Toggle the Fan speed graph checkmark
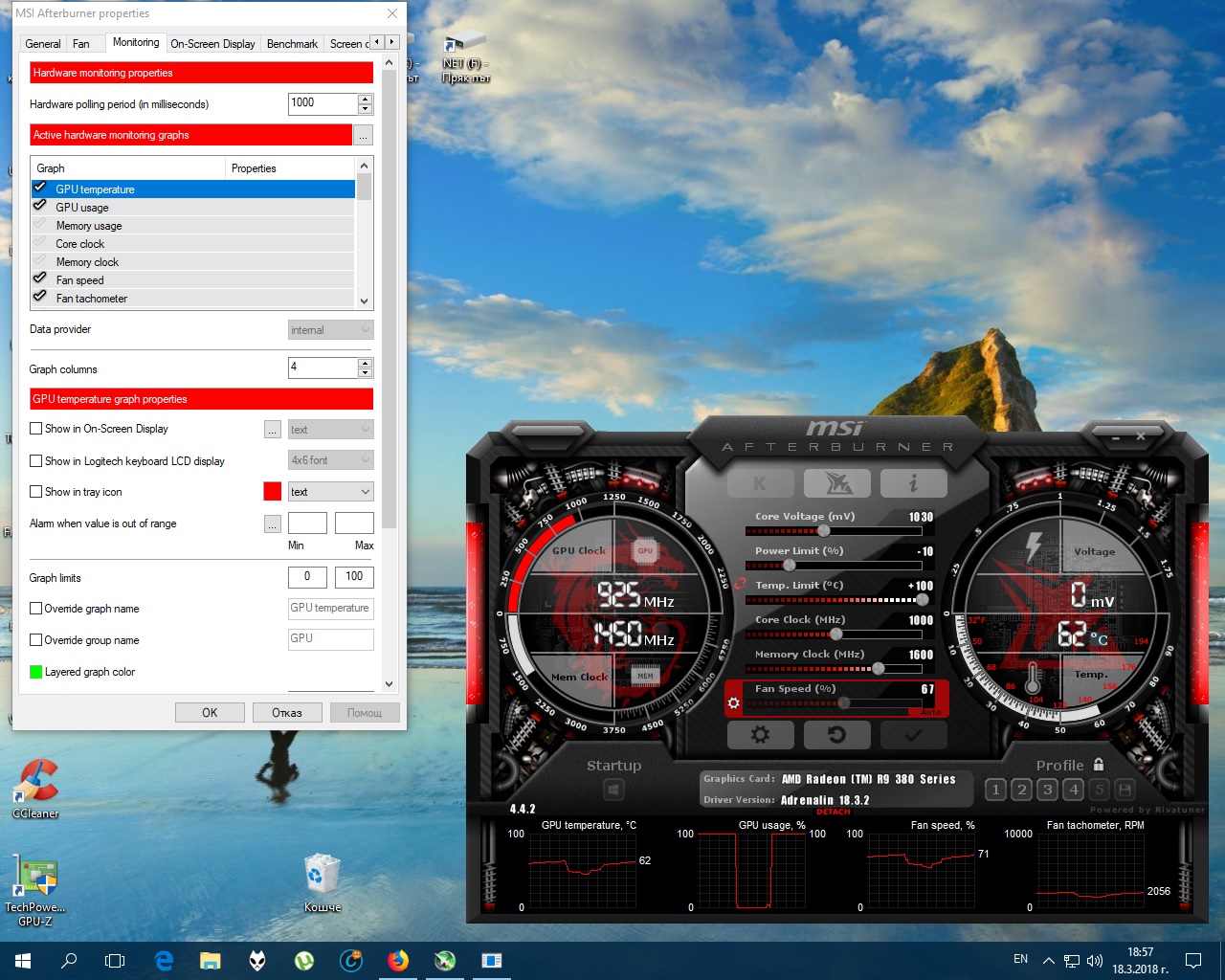 click(x=39, y=279)
